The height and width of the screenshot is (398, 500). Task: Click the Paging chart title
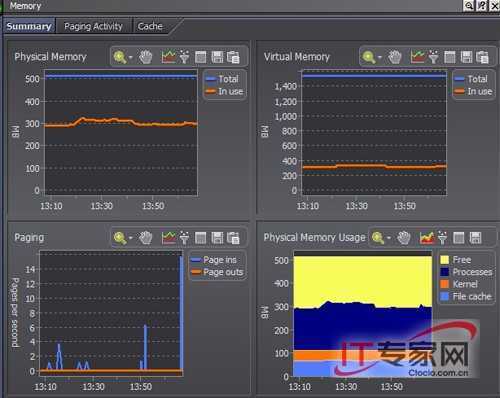pyautogui.click(x=29, y=238)
